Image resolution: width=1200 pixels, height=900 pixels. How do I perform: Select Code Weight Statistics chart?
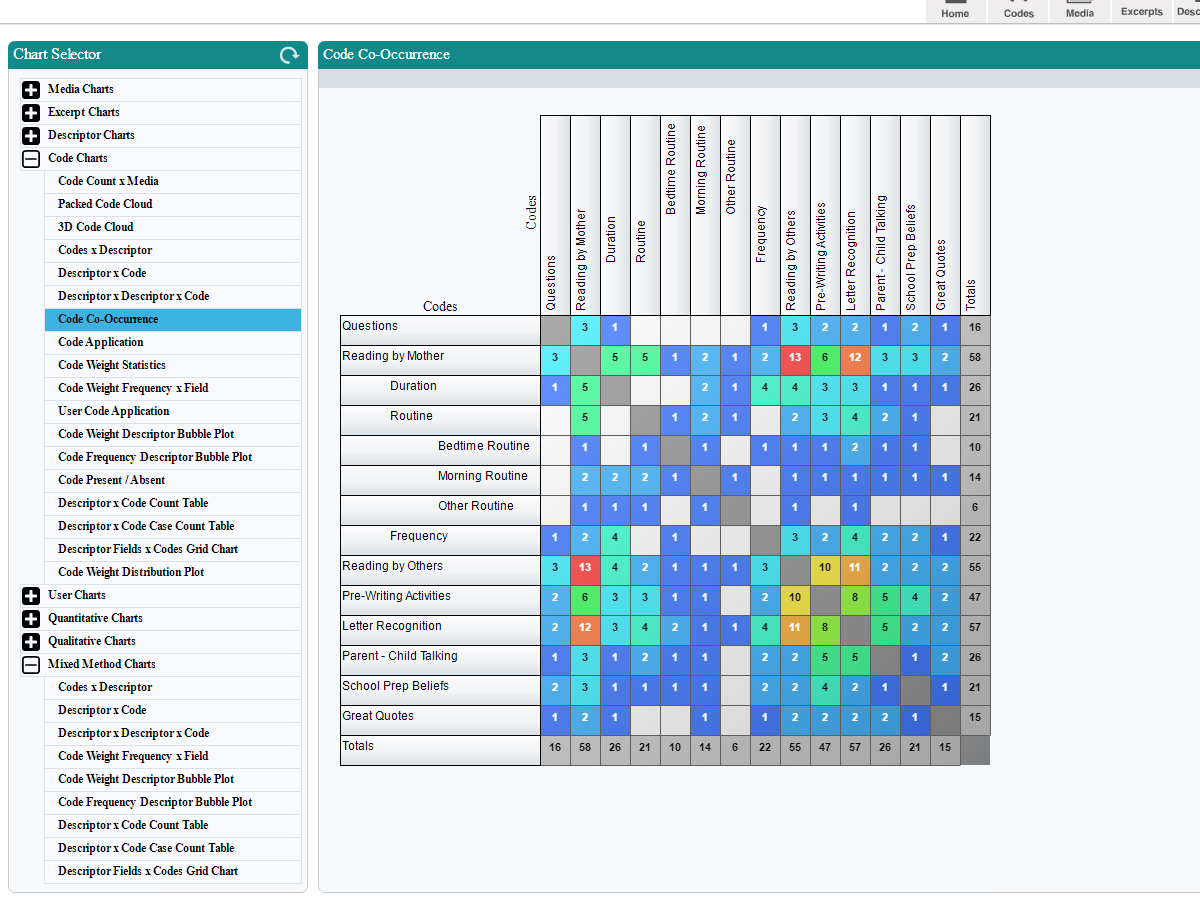click(111, 365)
